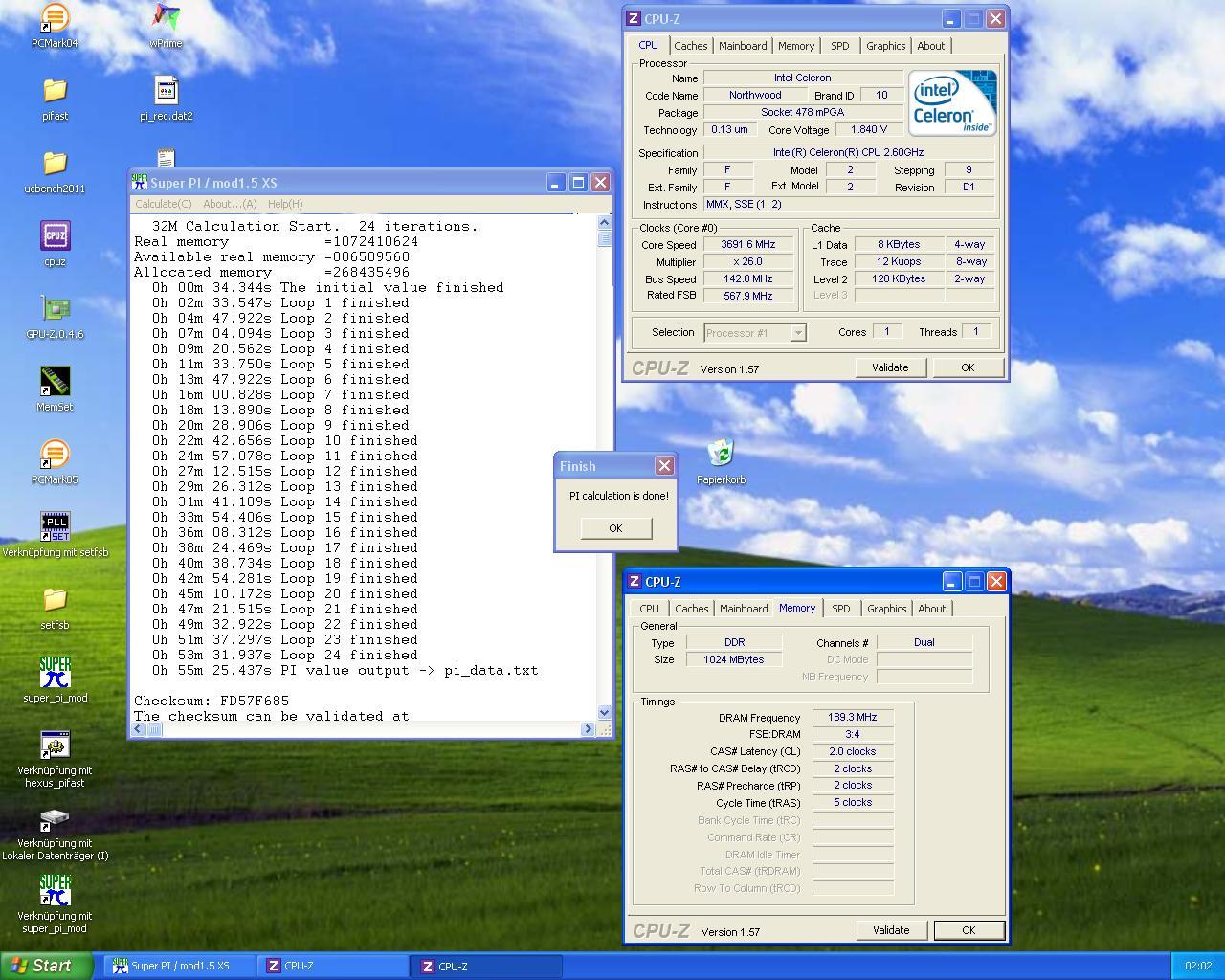Click Super PI horizontal scrollbar right arrow
Screen dimensions: 1225x980
pos(588,729)
